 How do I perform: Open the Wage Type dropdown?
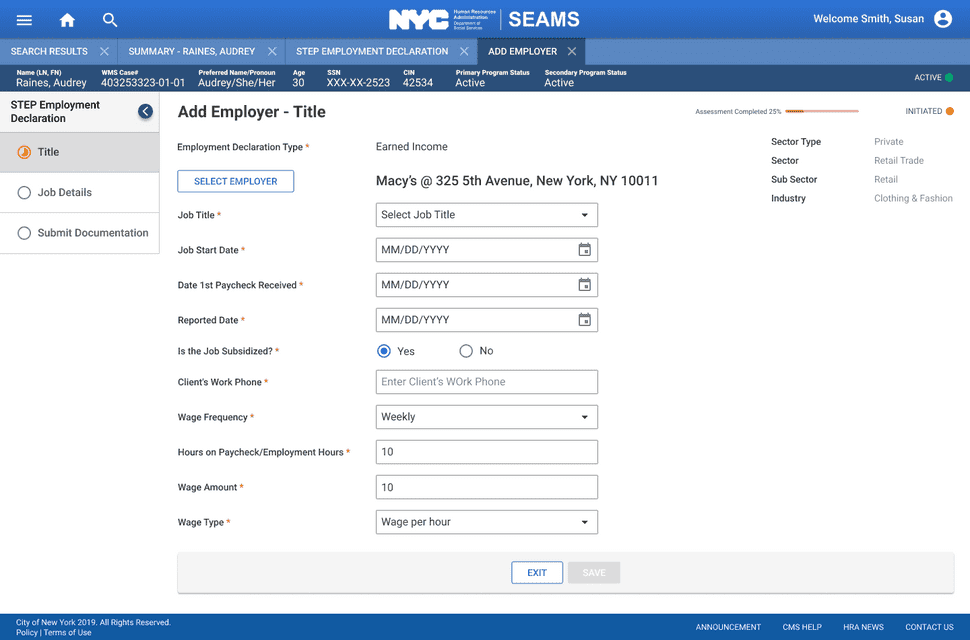[x=486, y=521]
